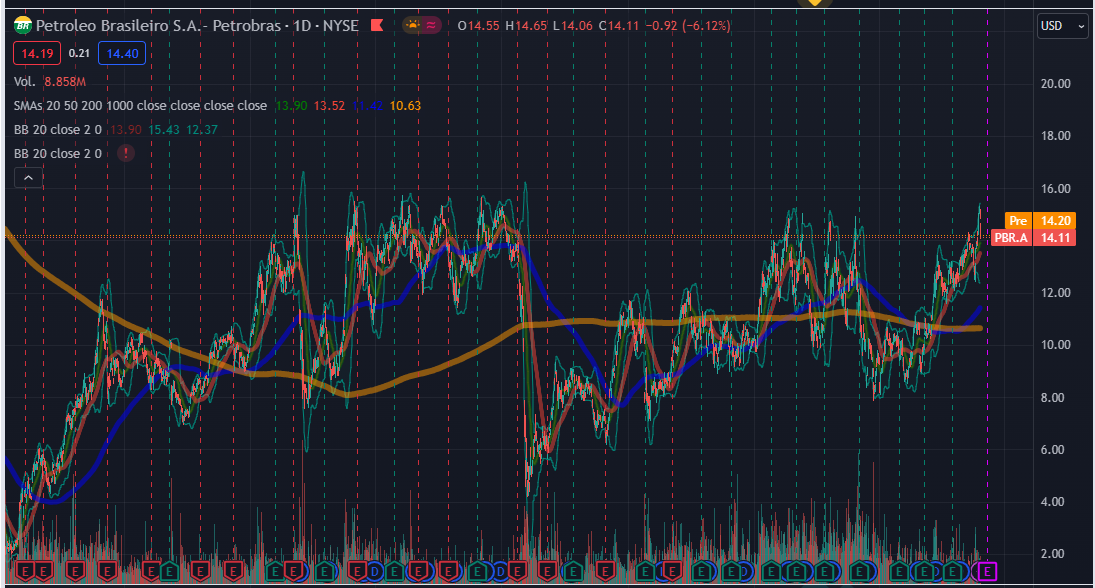Click the 20.00 price axis label

coord(1055,84)
